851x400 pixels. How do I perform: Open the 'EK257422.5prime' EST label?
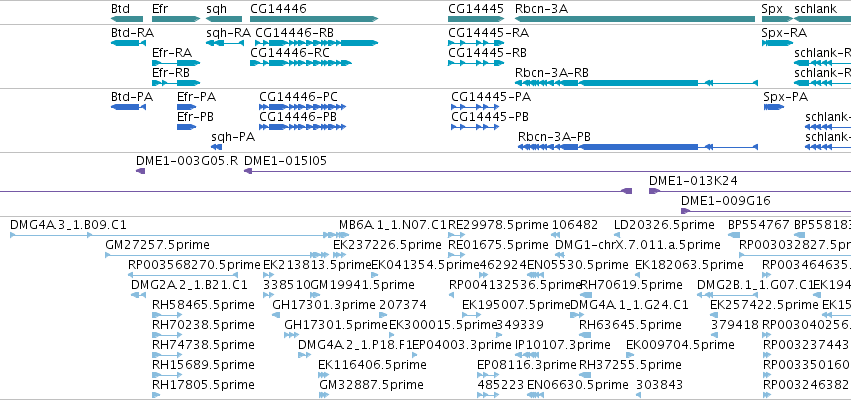click(764, 307)
